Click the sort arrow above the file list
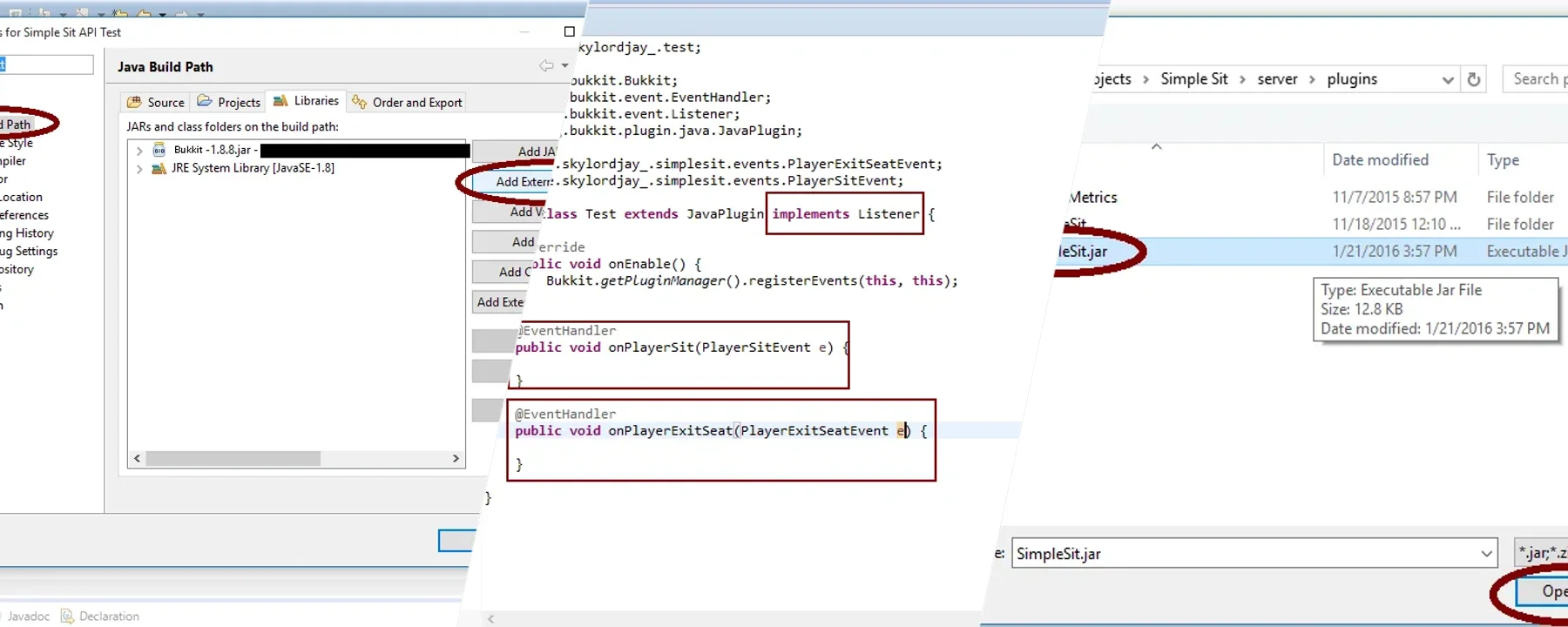The image size is (1568, 627). pos(1157,146)
